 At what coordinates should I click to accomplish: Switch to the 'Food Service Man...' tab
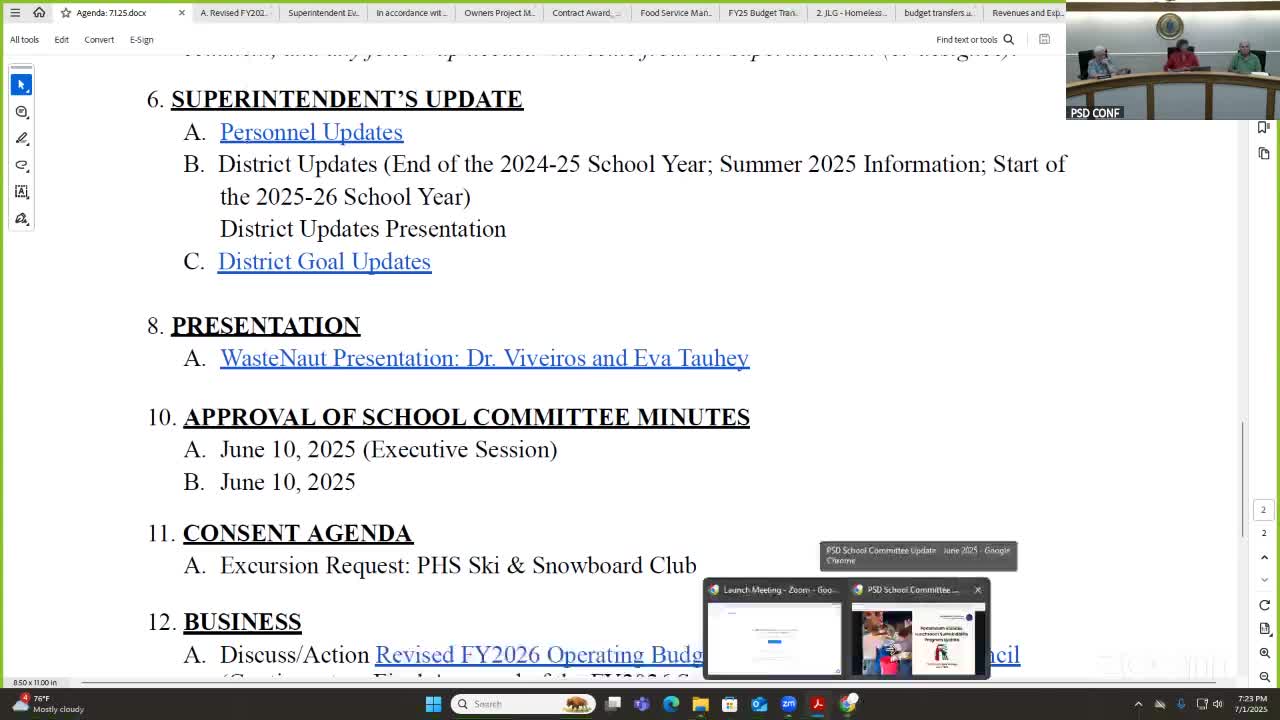[x=675, y=13]
